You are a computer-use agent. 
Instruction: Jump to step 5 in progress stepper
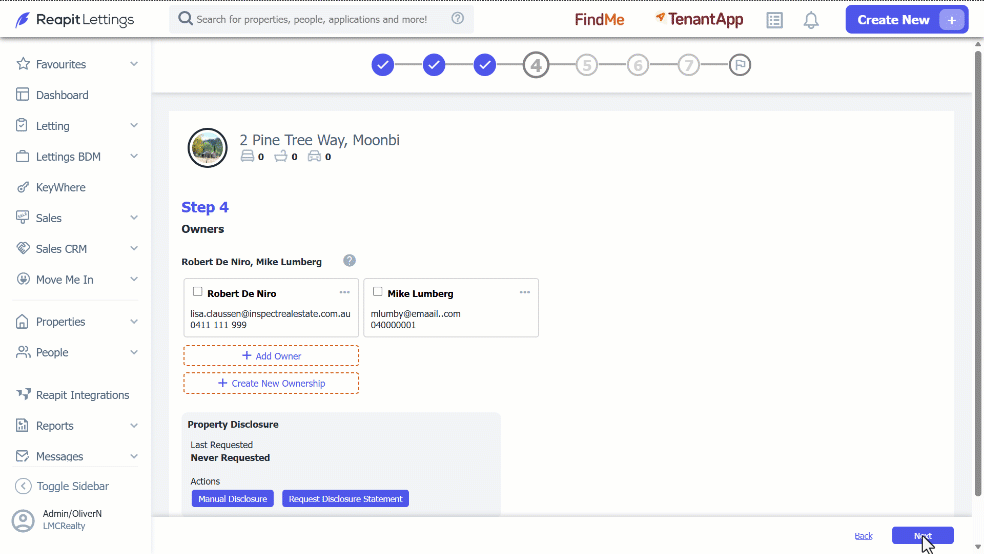587,65
